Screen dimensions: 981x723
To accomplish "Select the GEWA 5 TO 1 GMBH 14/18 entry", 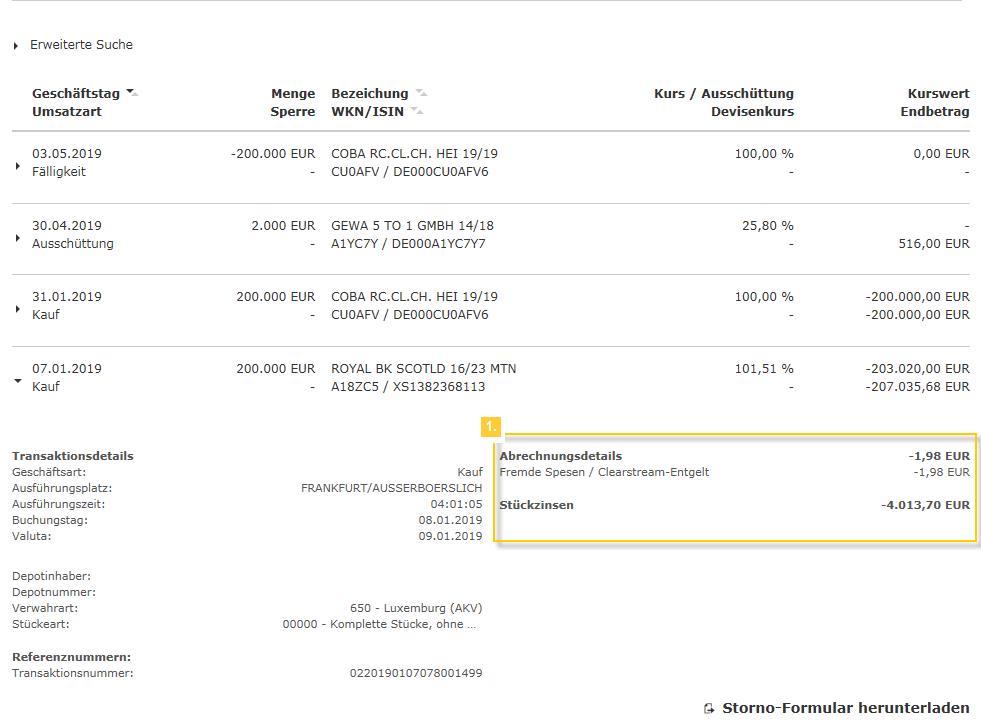I will pos(412,225).
